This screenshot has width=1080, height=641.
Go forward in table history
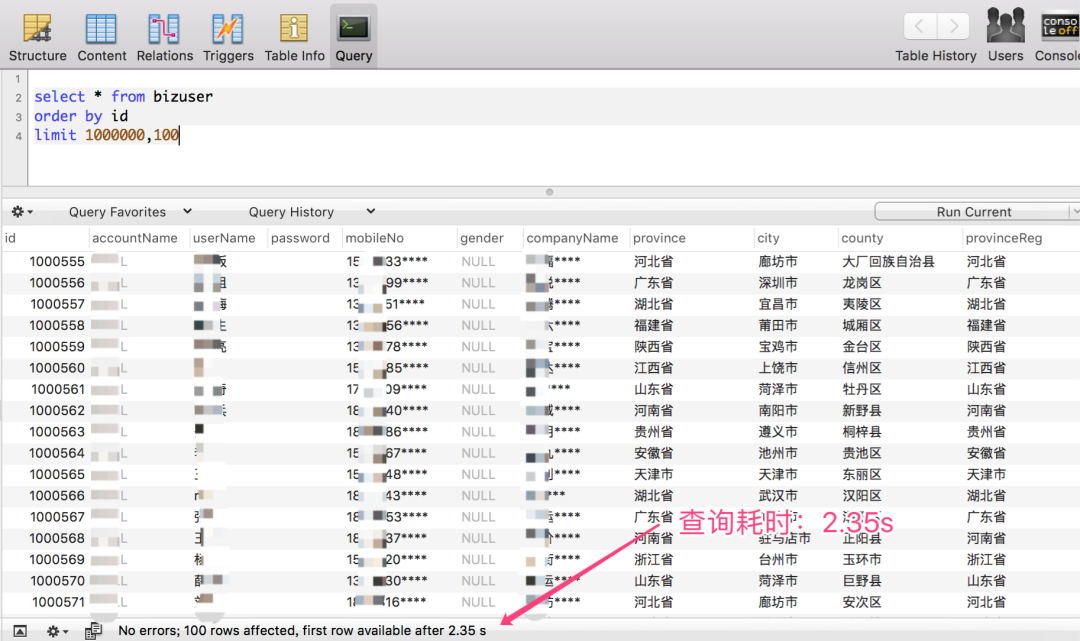coord(953,27)
